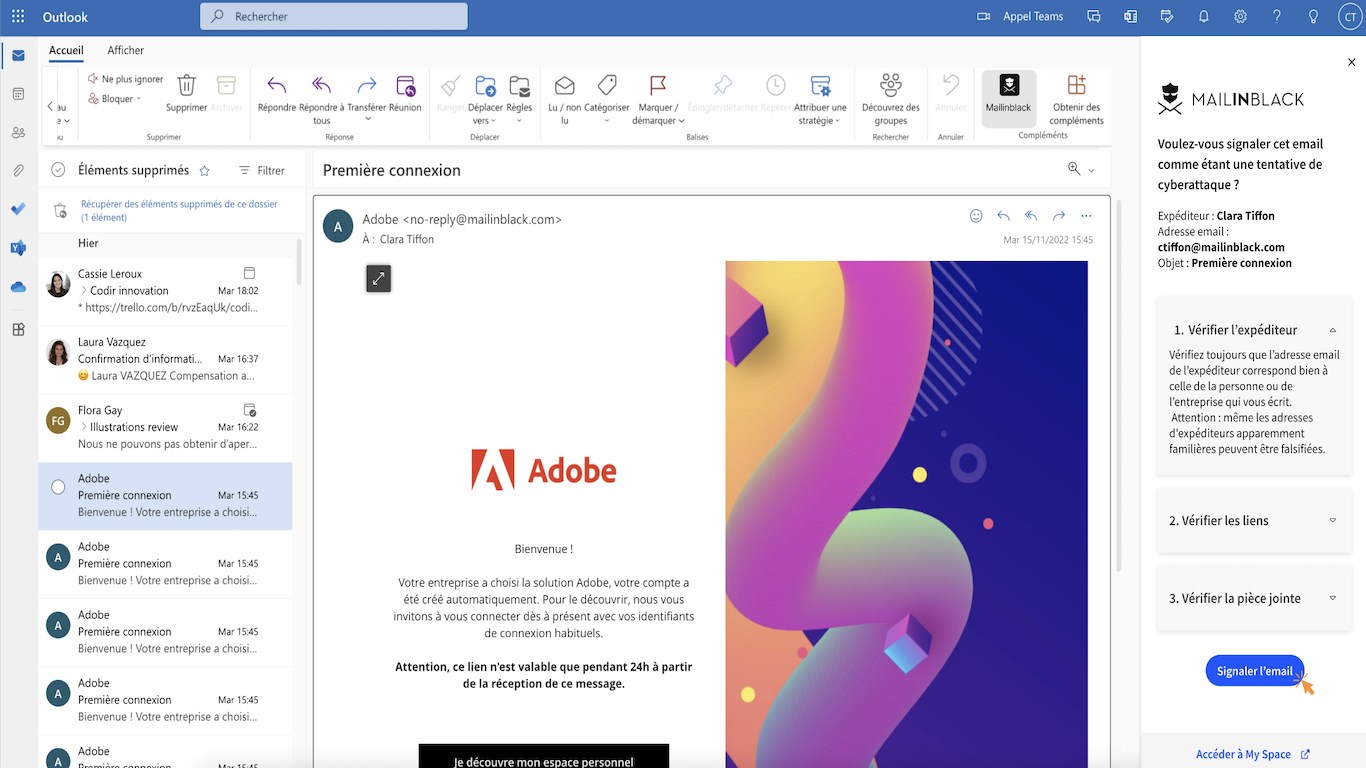Open Calendar in left sidebar
This screenshot has height=768, width=1366.
pyautogui.click(x=18, y=93)
